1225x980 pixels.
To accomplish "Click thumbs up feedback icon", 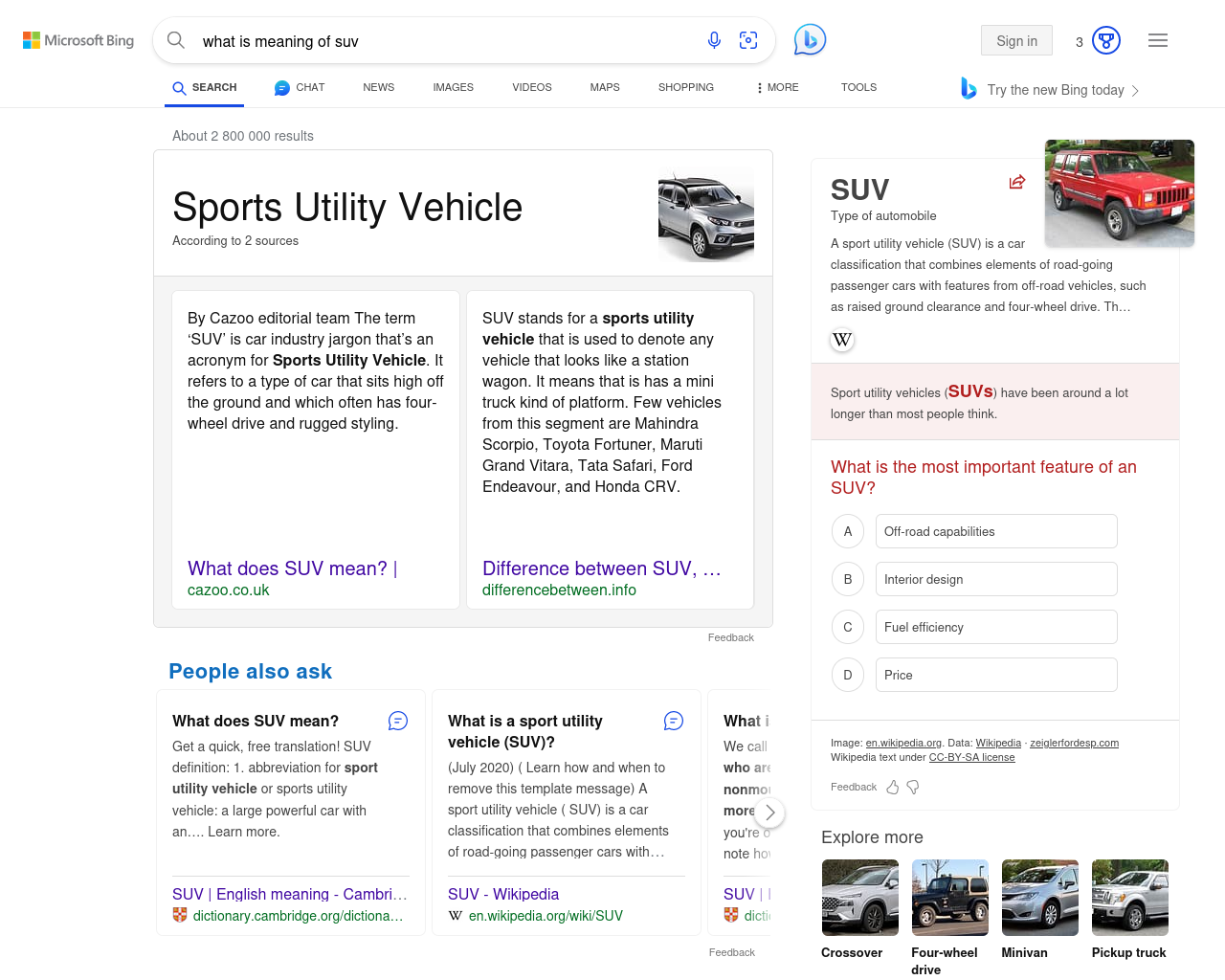I will click(x=893, y=787).
